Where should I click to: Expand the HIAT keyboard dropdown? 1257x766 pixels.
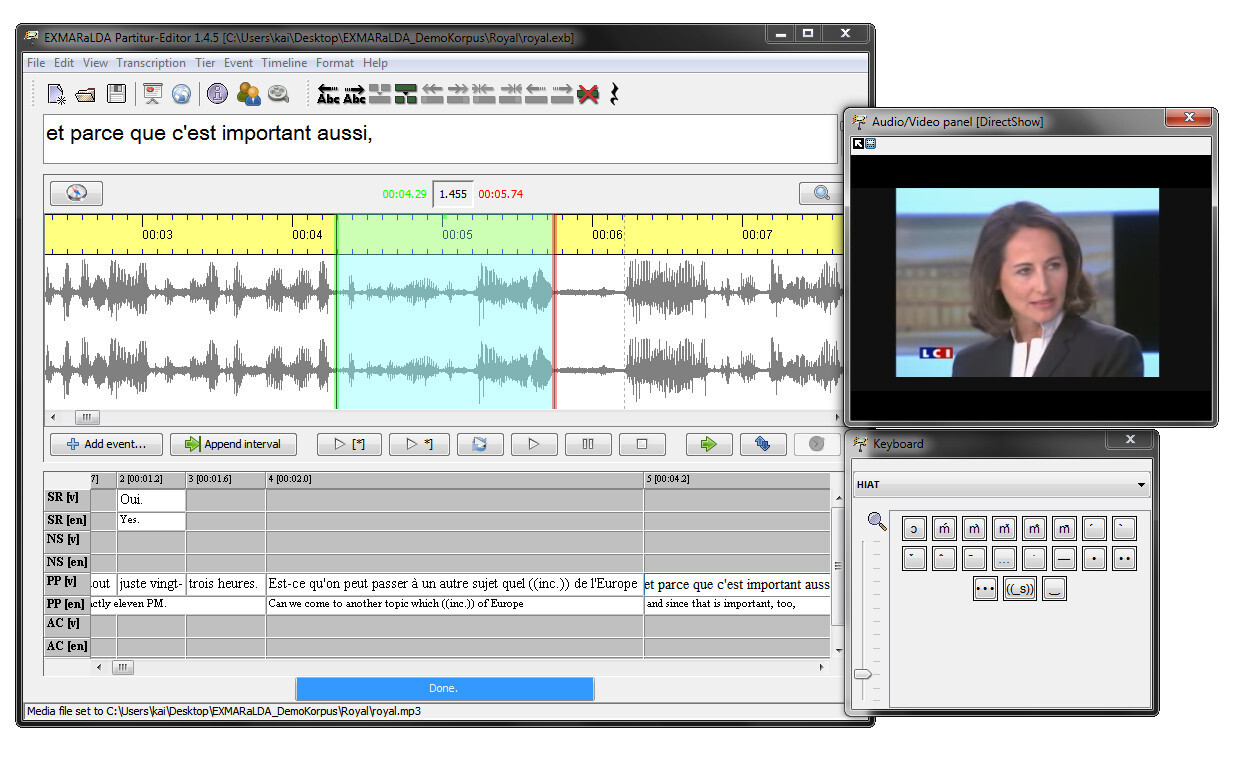click(x=1141, y=485)
